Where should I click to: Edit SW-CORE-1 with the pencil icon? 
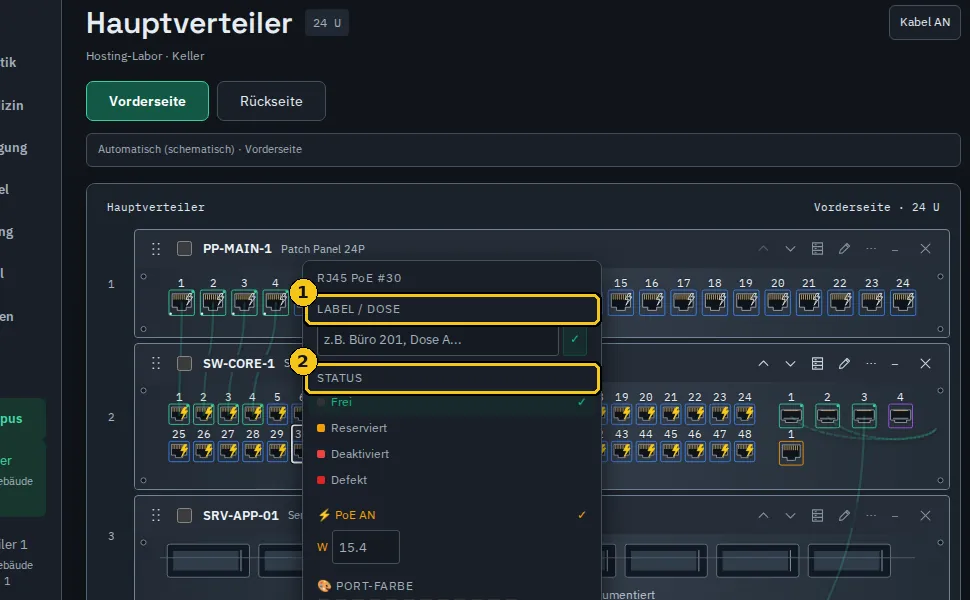pos(844,364)
